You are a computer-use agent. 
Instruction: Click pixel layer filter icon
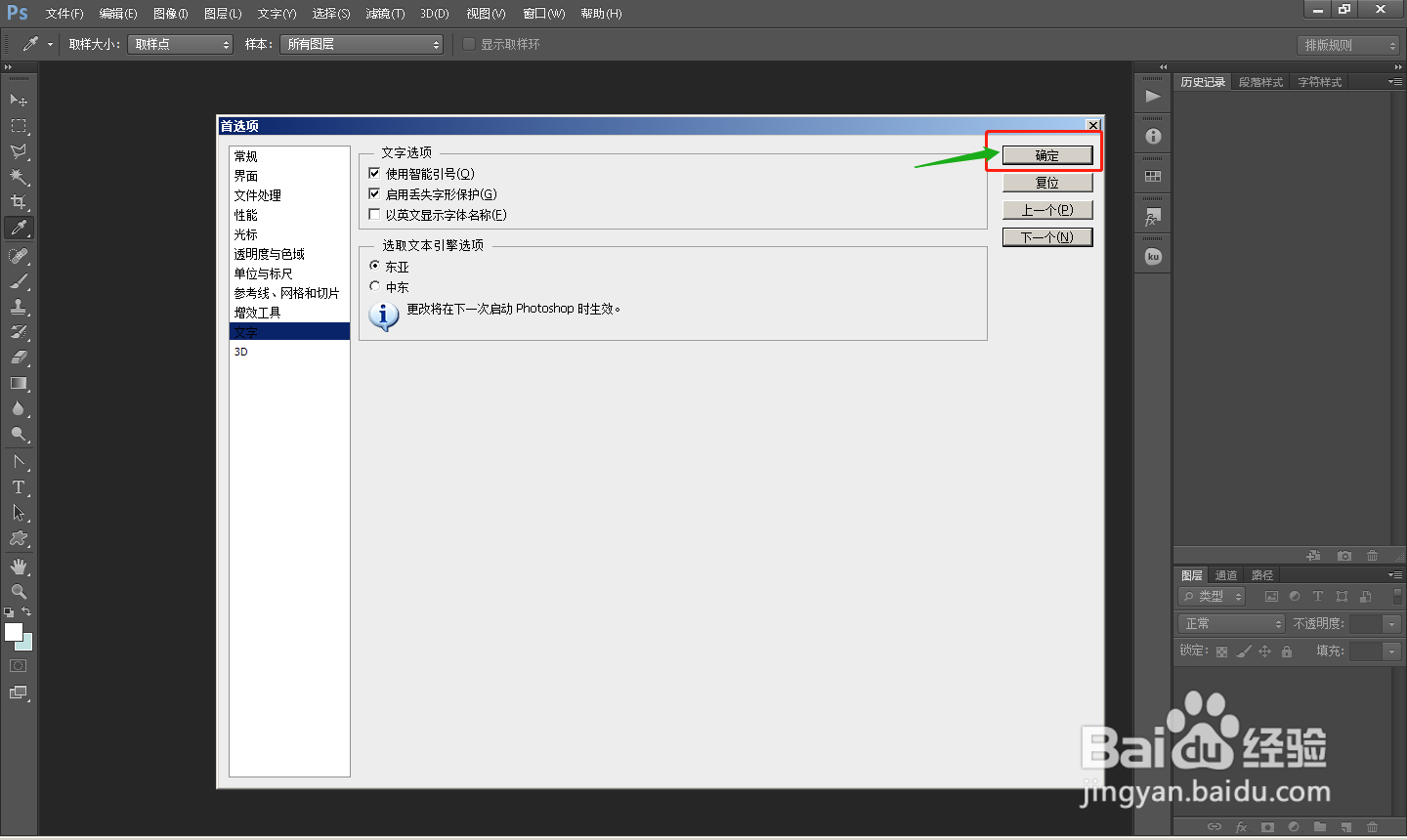tap(1271, 596)
